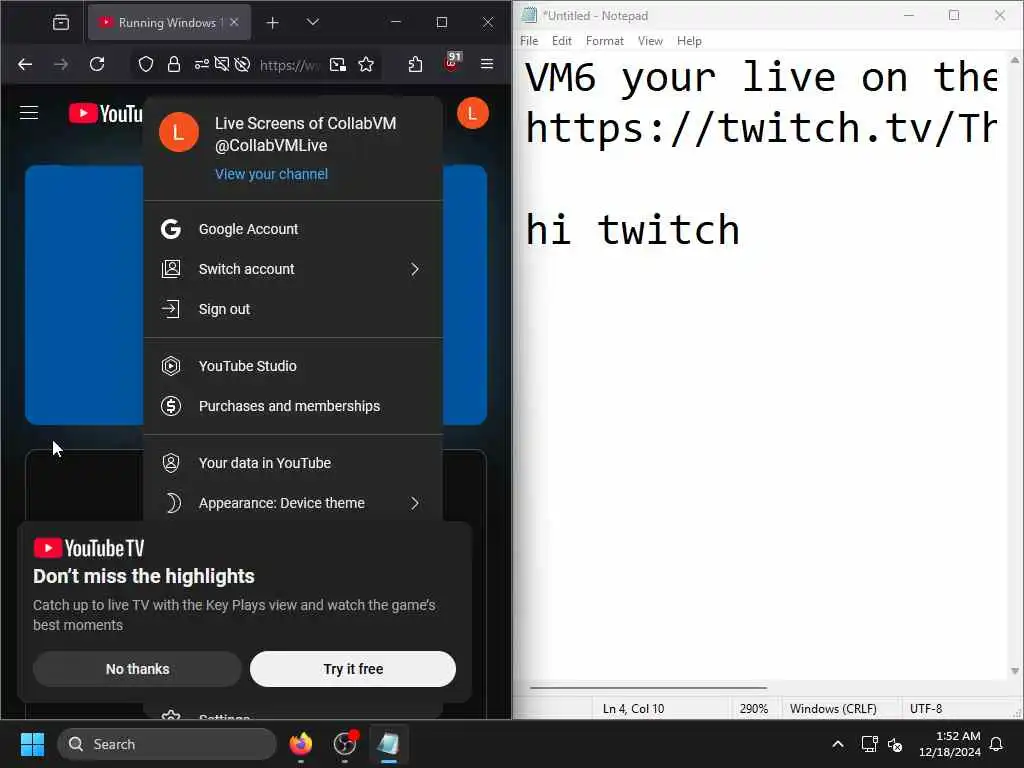Expand the Switch account submenu chevron
The height and width of the screenshot is (768, 1024).
415,269
